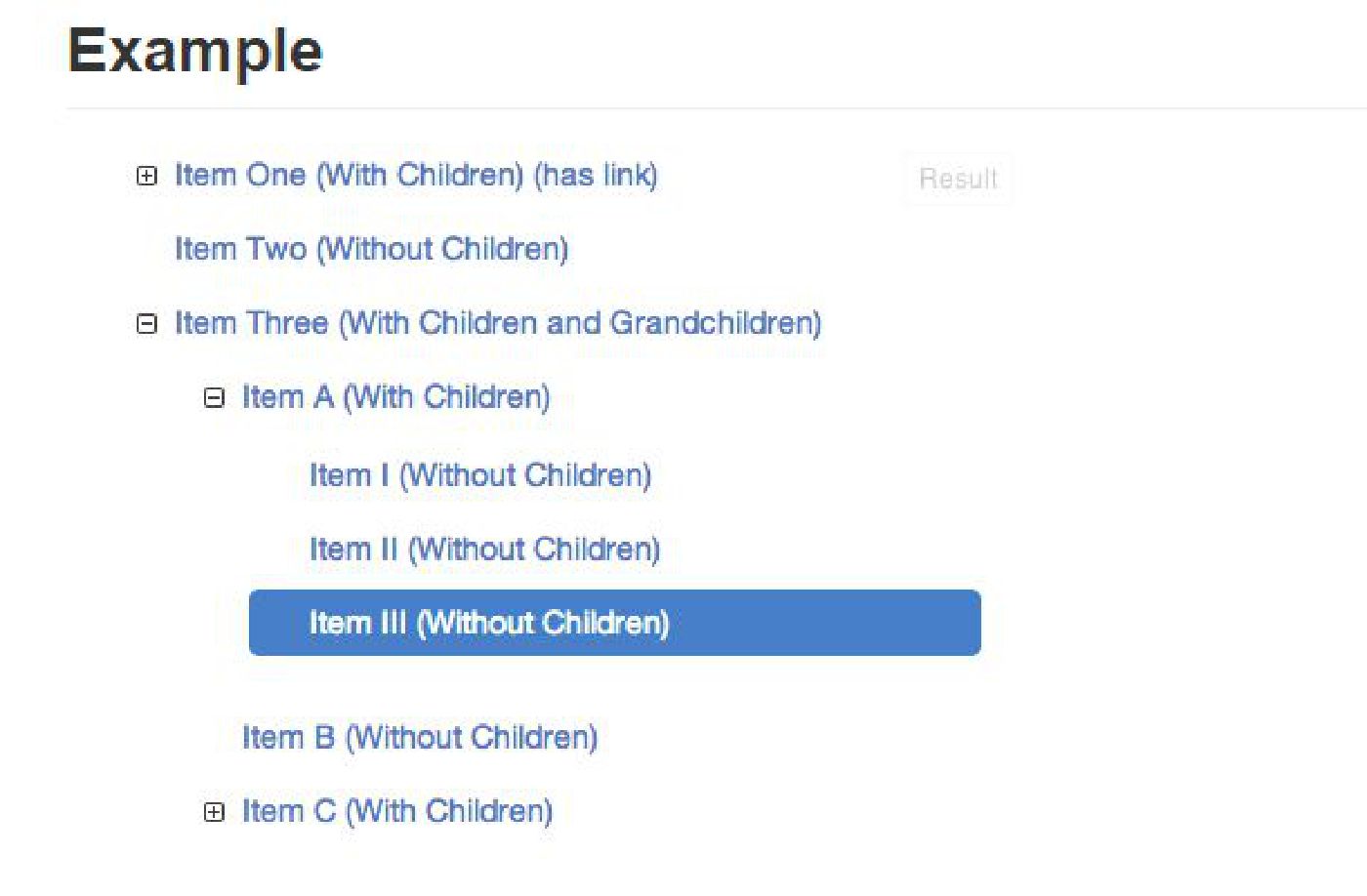Expand Item C via plus icon
The height and width of the screenshot is (896, 1367).
pyautogui.click(x=214, y=812)
